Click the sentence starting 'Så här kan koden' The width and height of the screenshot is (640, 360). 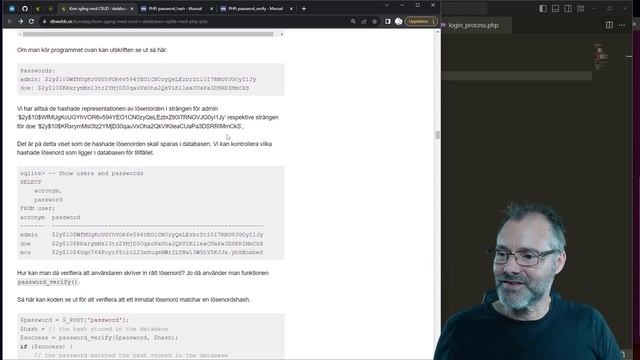133,300
